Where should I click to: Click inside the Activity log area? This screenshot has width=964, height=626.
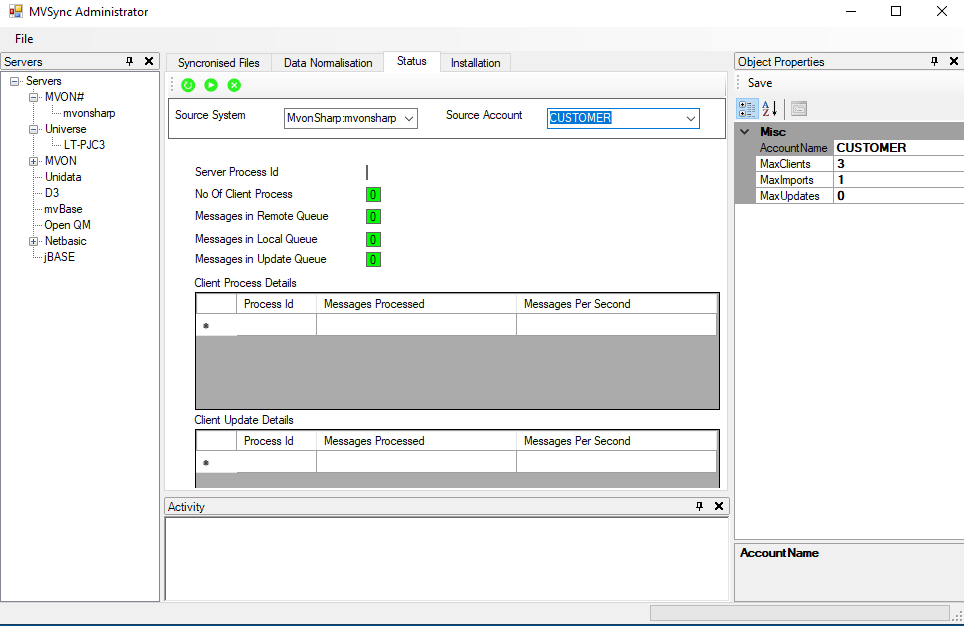point(446,559)
